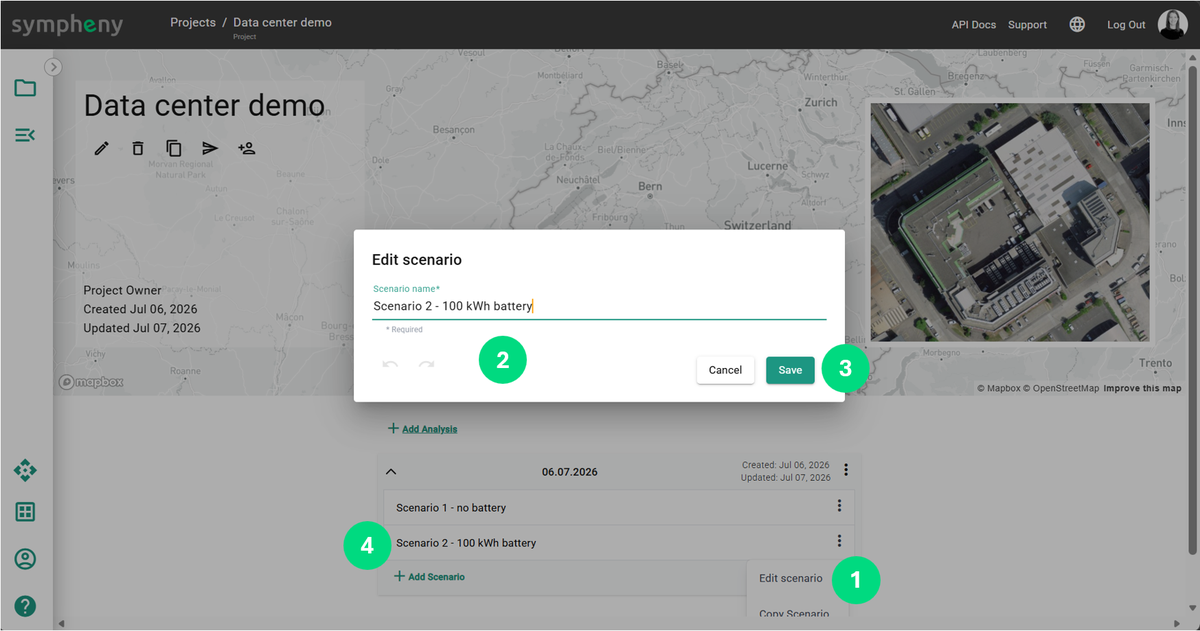Collapse the 06.07.2026 analysis chevron

click(x=391, y=471)
